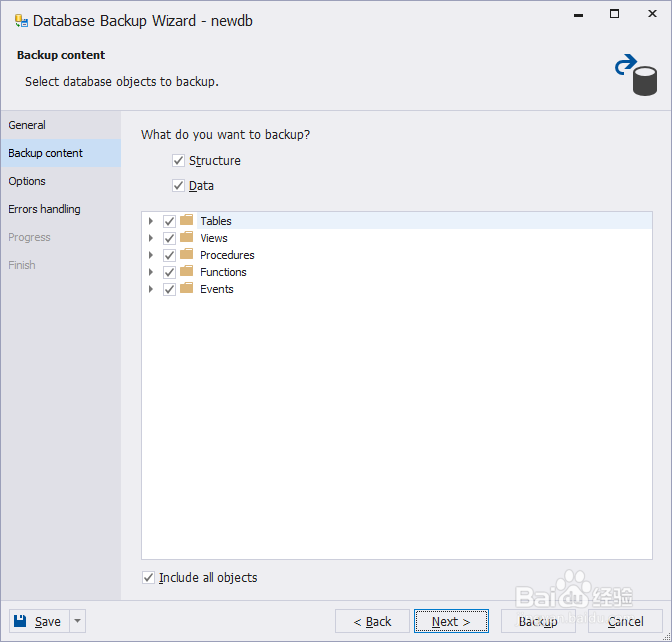Select the Backup content page

click(61, 153)
